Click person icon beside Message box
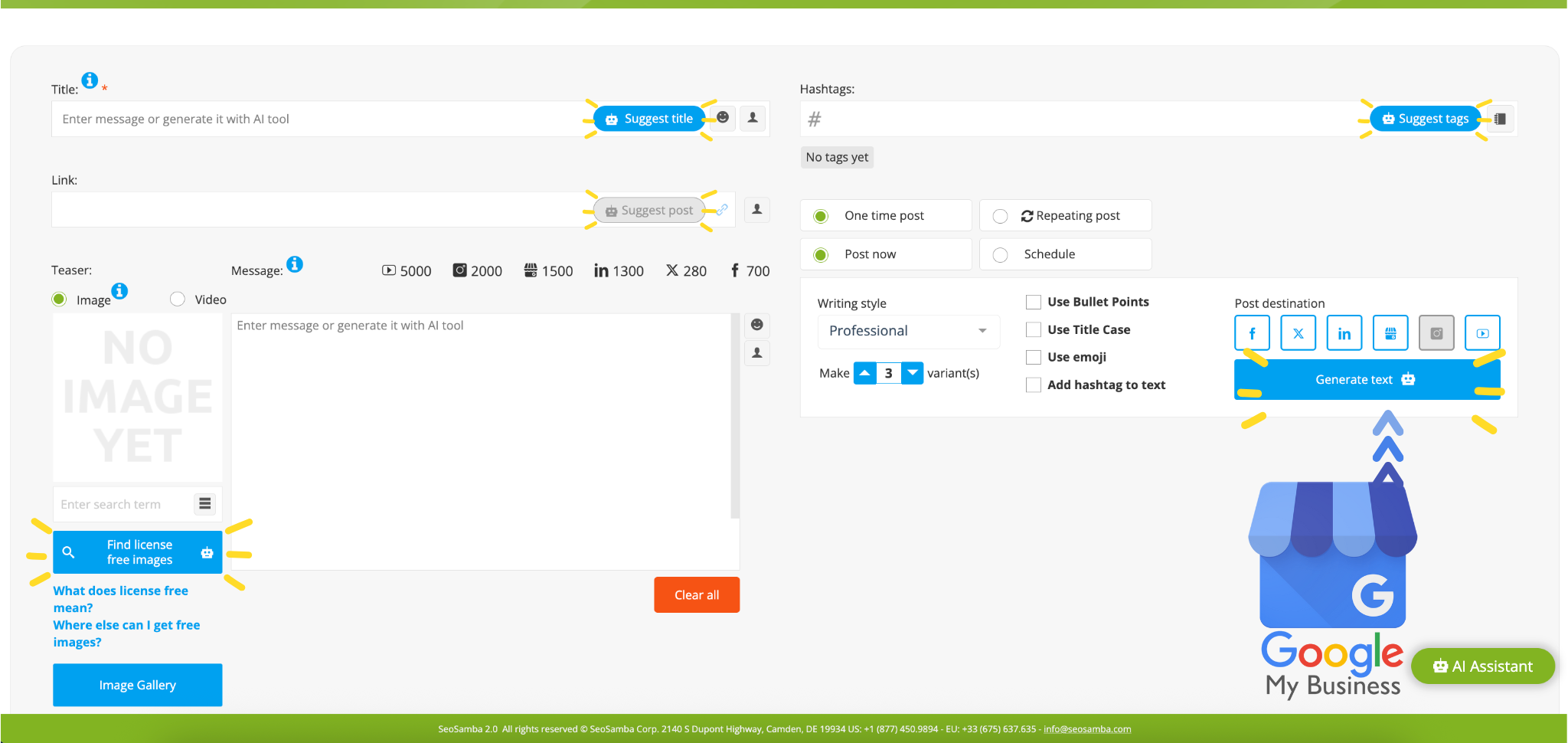Viewport: 1568px width, 743px height. click(x=757, y=352)
